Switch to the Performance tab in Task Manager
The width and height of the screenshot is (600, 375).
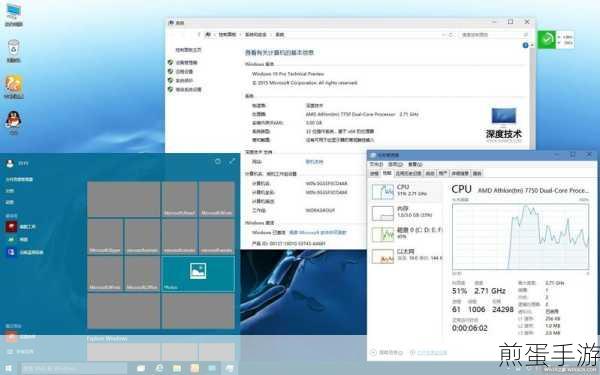(x=387, y=173)
